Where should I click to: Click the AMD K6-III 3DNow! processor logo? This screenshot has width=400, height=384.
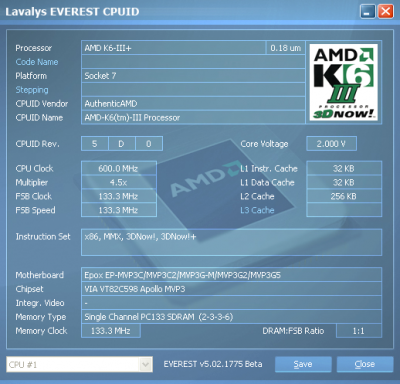344,82
